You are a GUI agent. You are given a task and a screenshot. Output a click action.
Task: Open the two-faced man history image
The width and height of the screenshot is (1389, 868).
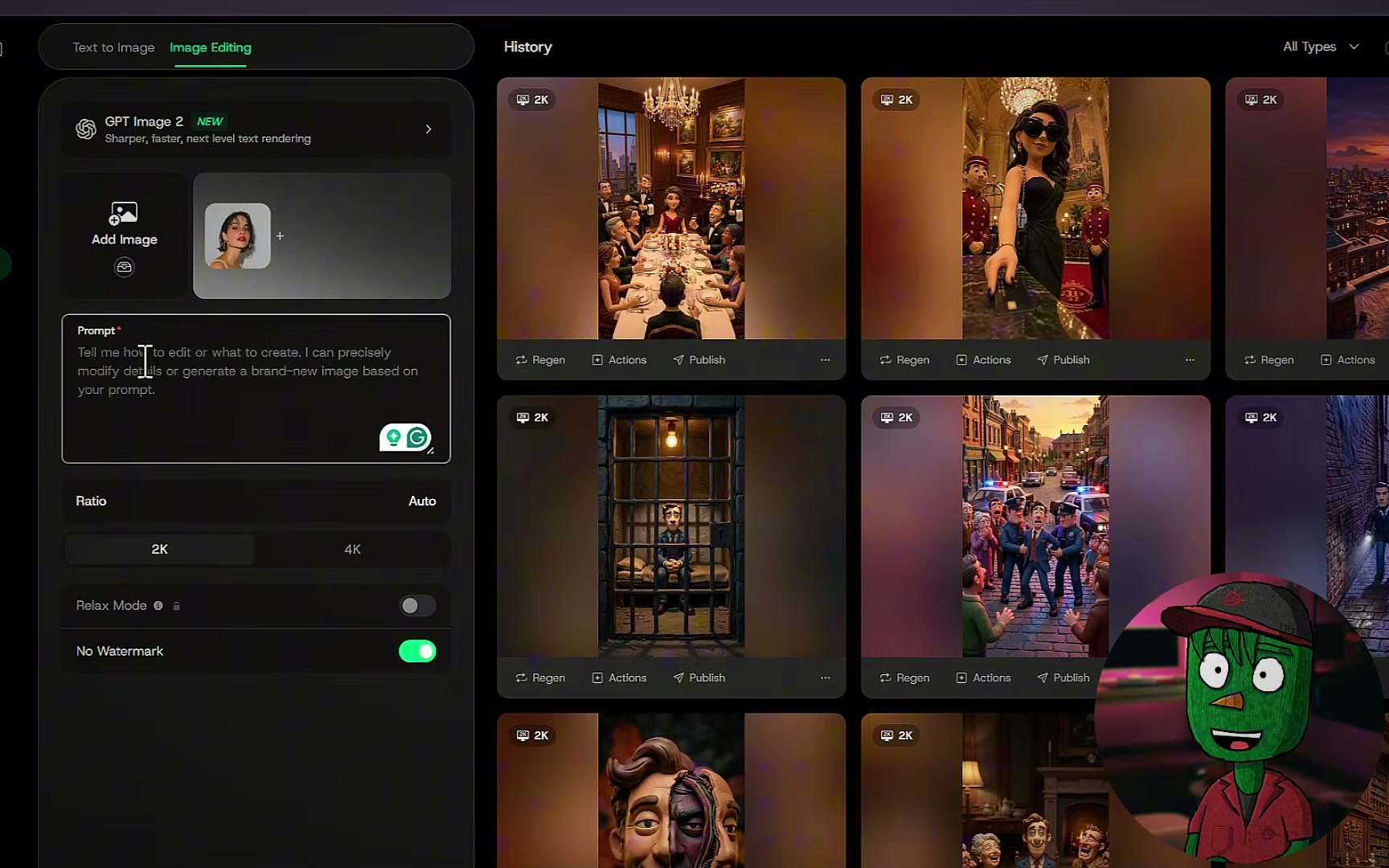pyautogui.click(x=671, y=791)
